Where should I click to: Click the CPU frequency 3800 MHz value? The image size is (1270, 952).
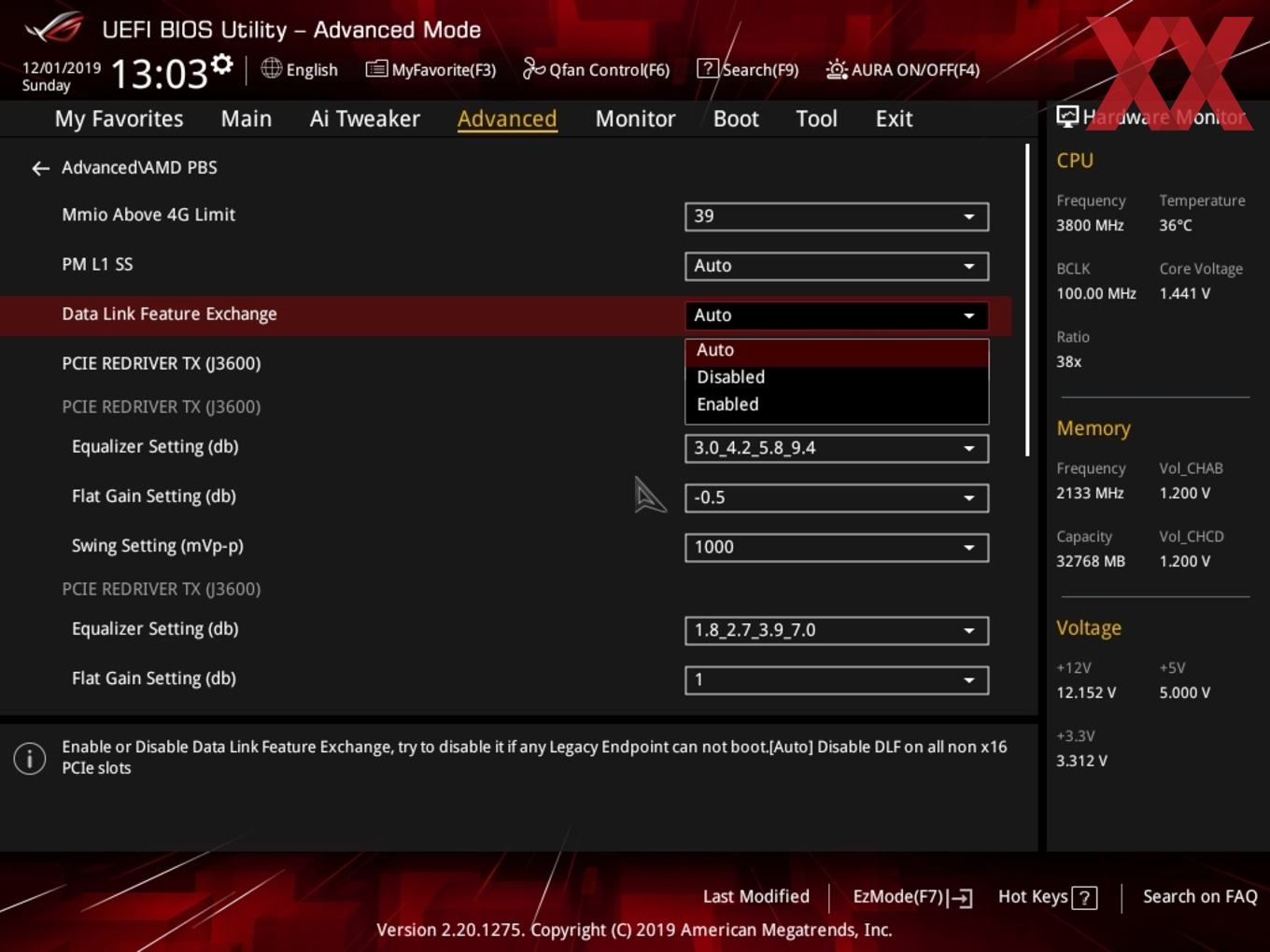[1090, 226]
